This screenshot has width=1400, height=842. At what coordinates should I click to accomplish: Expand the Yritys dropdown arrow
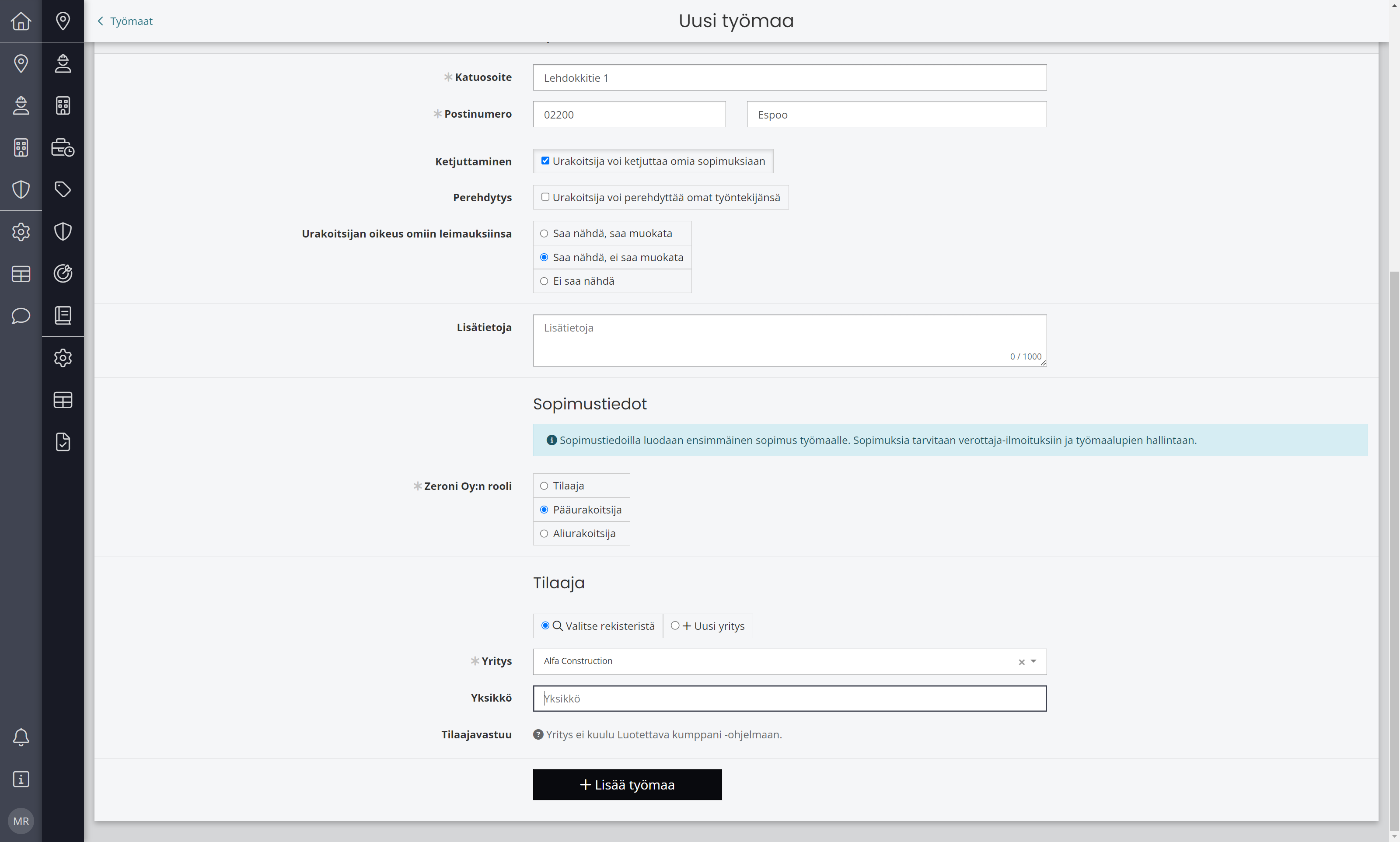point(1033,661)
